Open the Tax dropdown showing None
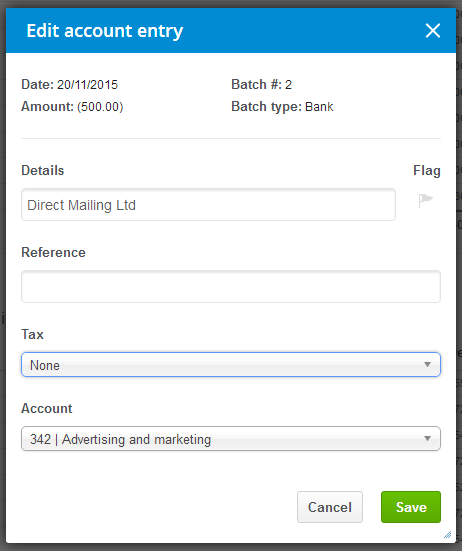This screenshot has height=551, width=462. 231,365
